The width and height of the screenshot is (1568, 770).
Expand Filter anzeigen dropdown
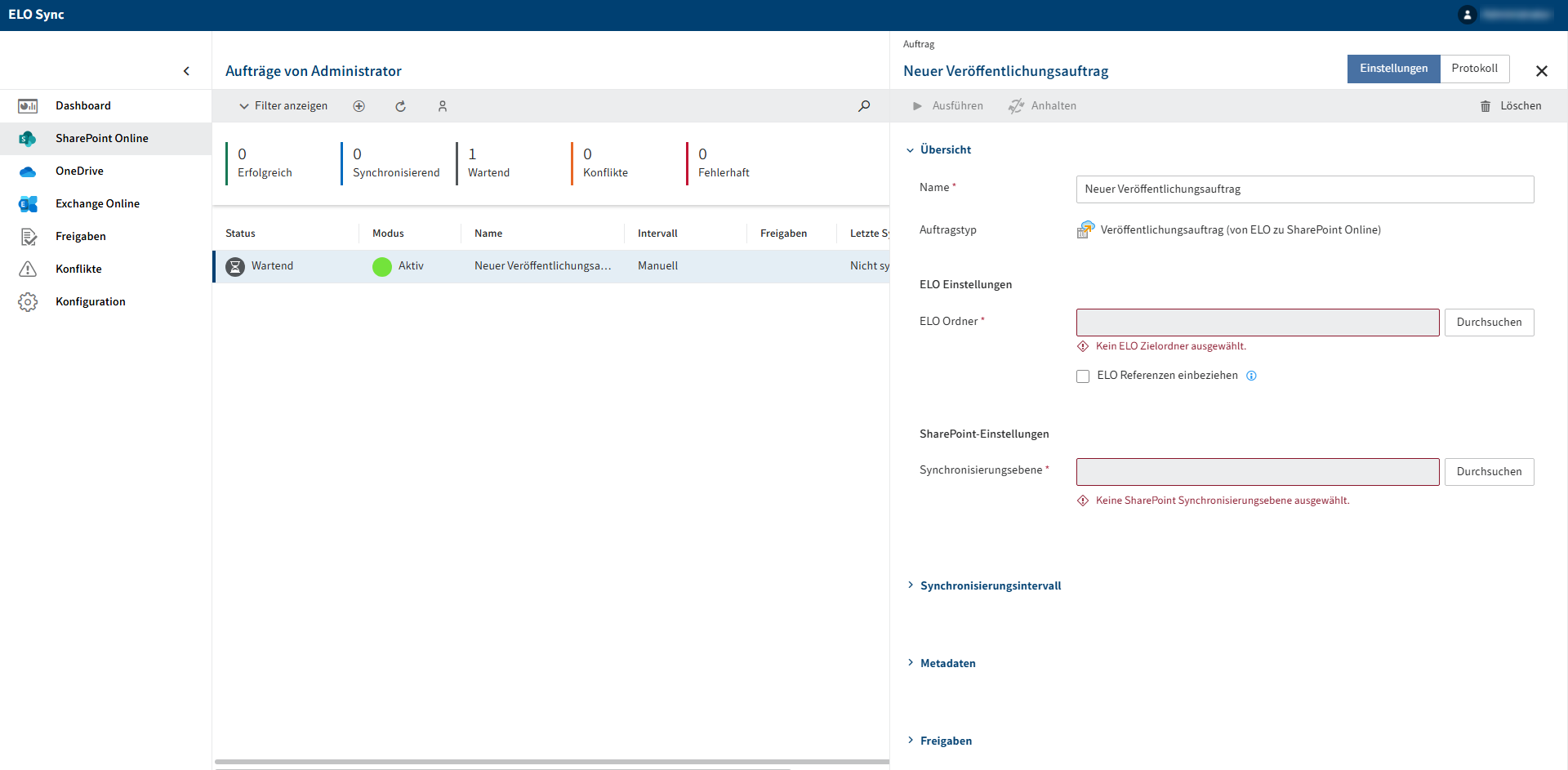[x=283, y=106]
